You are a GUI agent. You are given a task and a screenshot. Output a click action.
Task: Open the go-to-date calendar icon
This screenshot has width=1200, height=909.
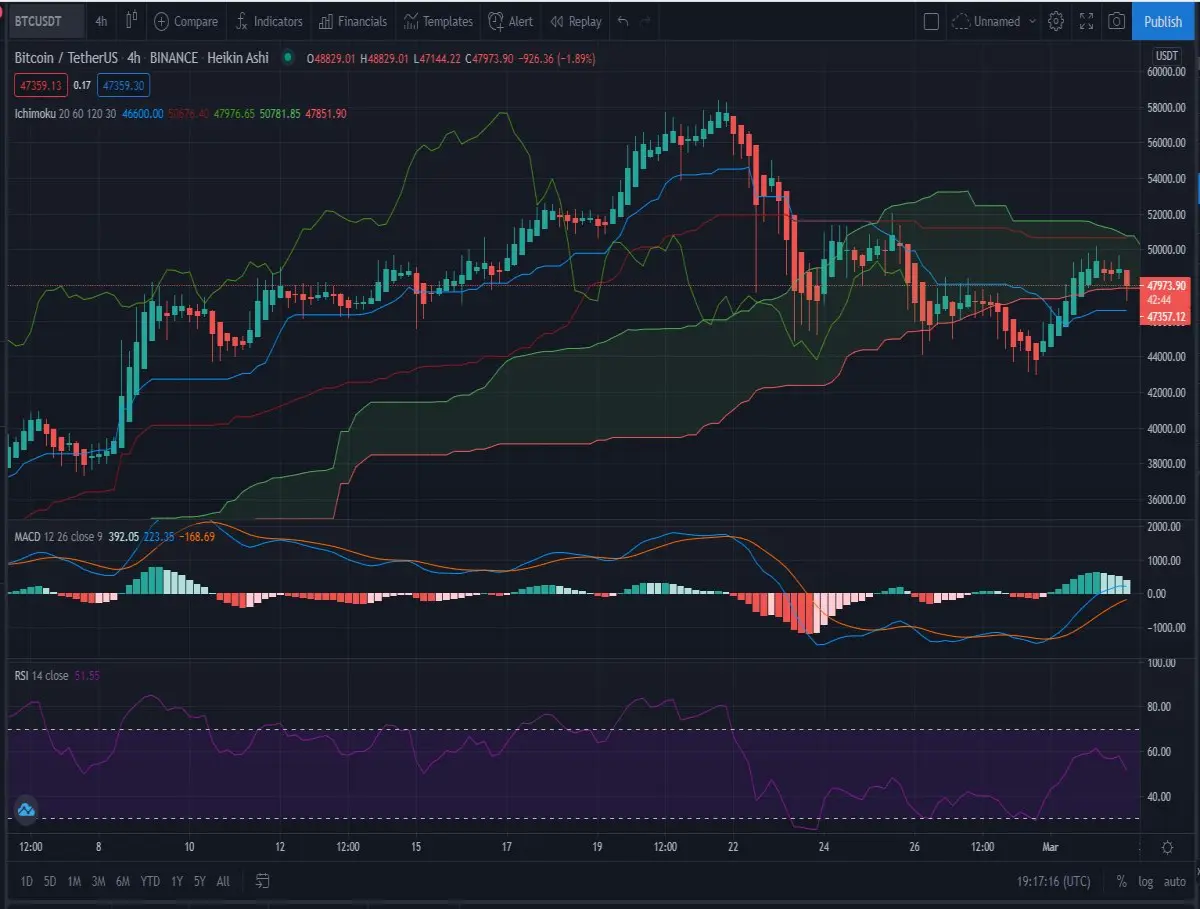263,881
